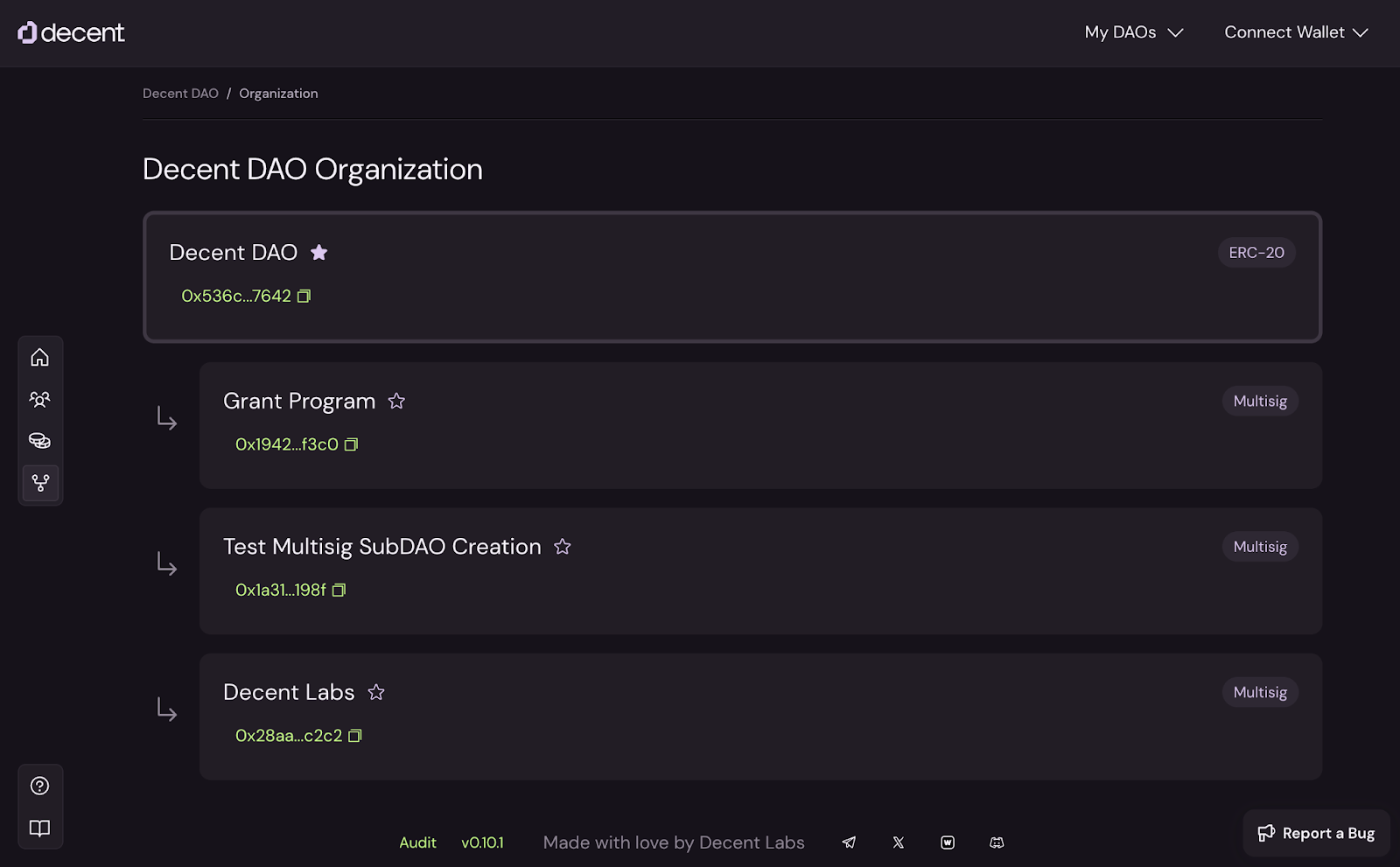This screenshot has width=1400, height=867.
Task: Open the Decent DAO card title
Action: pyautogui.click(x=234, y=253)
